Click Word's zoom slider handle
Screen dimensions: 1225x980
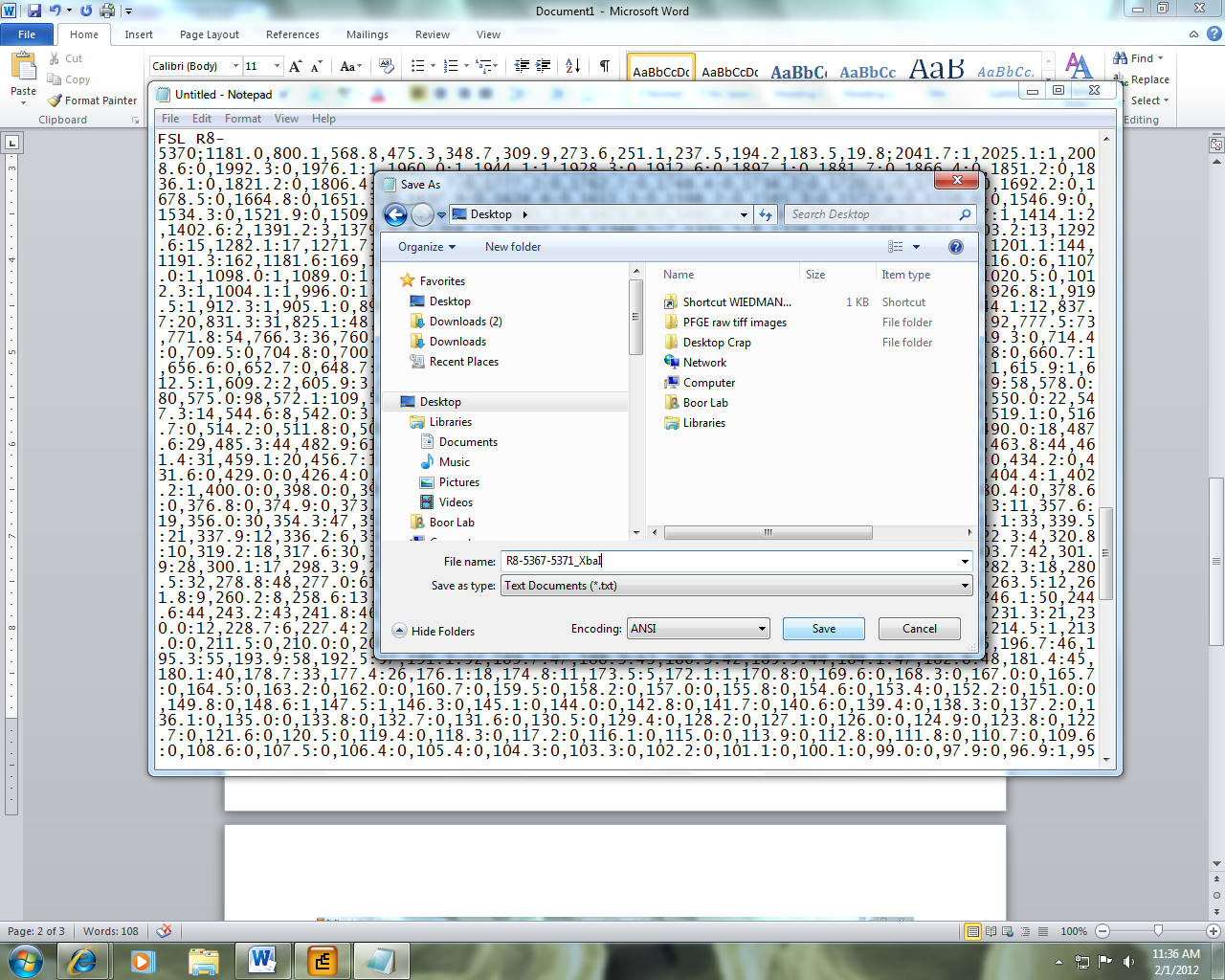pos(1158,931)
